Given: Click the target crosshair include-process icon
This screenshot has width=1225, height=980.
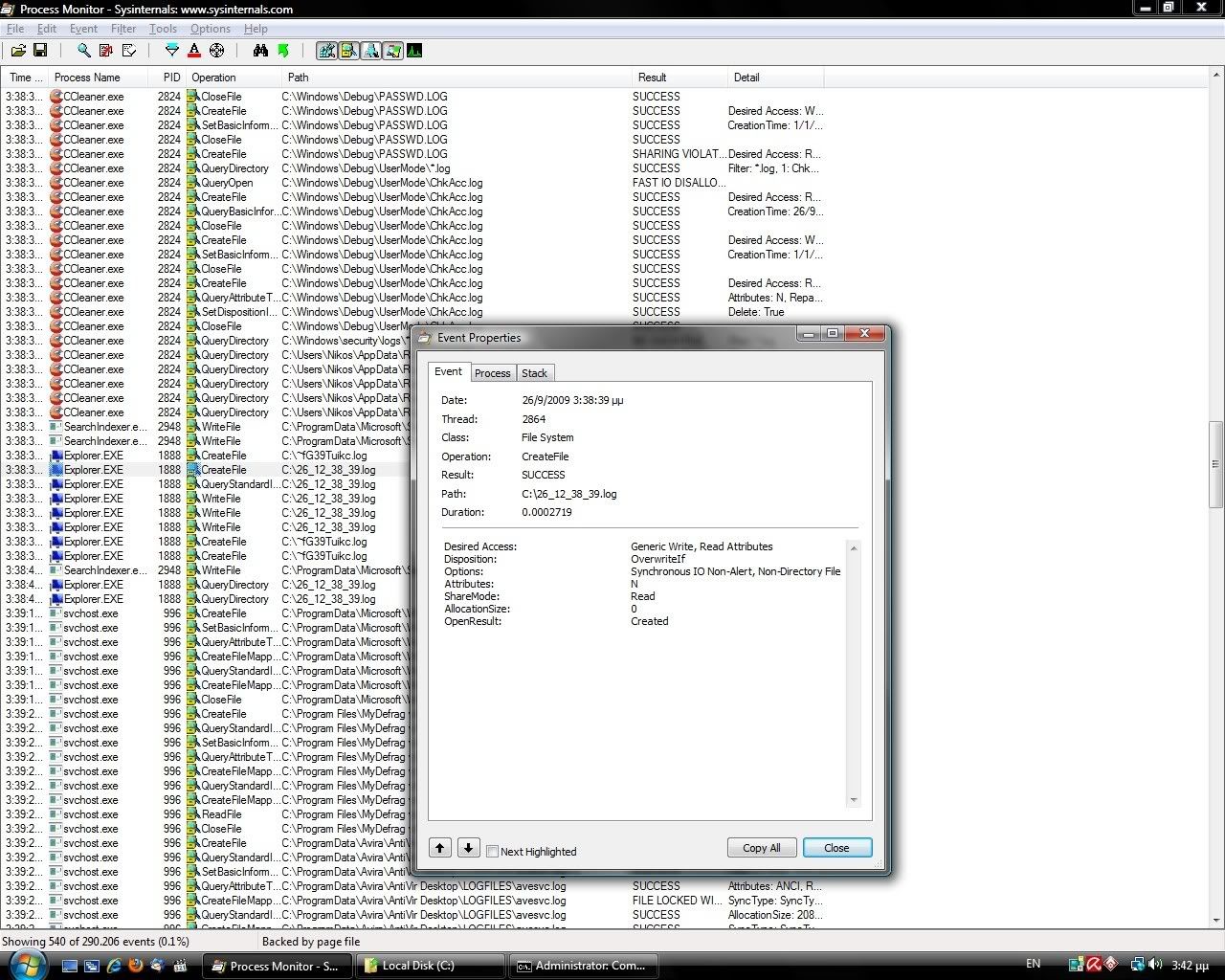Looking at the screenshot, I should 216,51.
